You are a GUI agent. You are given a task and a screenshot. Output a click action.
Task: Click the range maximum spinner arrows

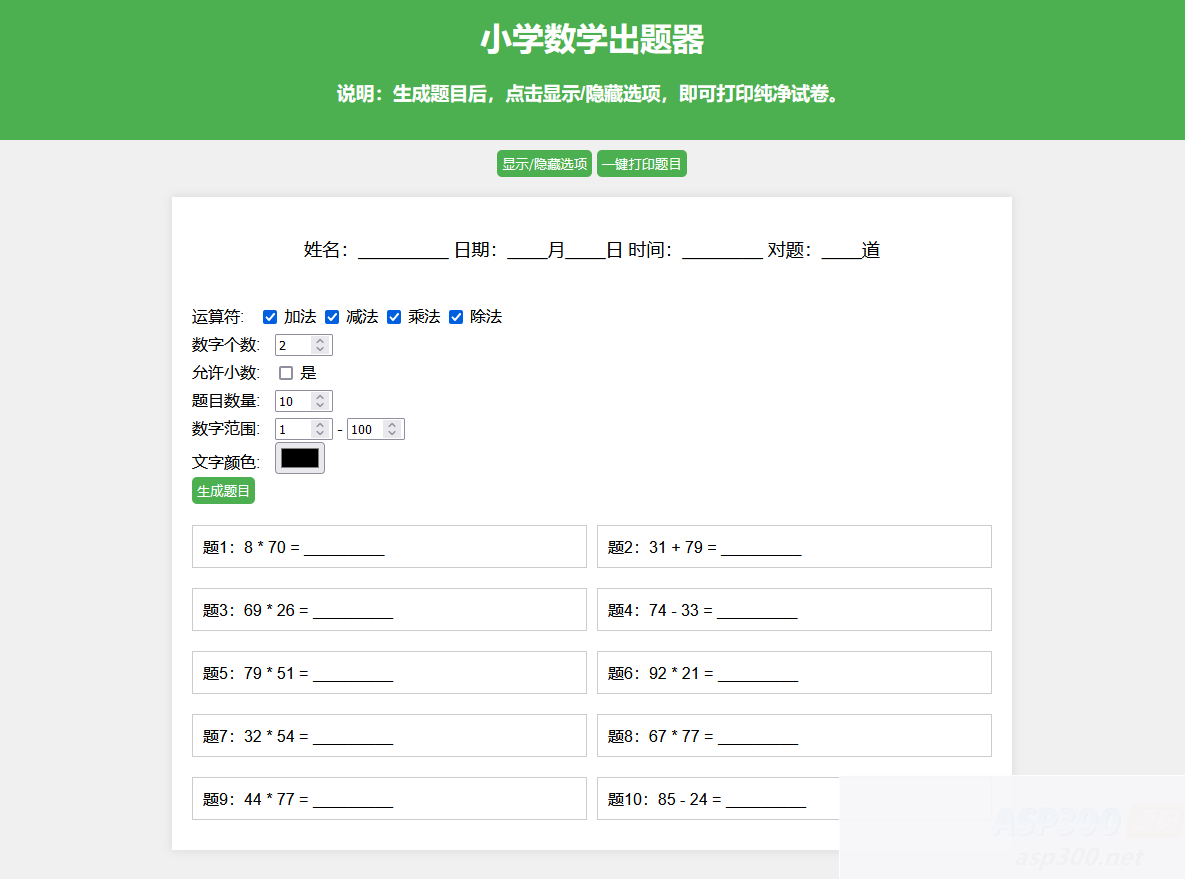click(392, 429)
